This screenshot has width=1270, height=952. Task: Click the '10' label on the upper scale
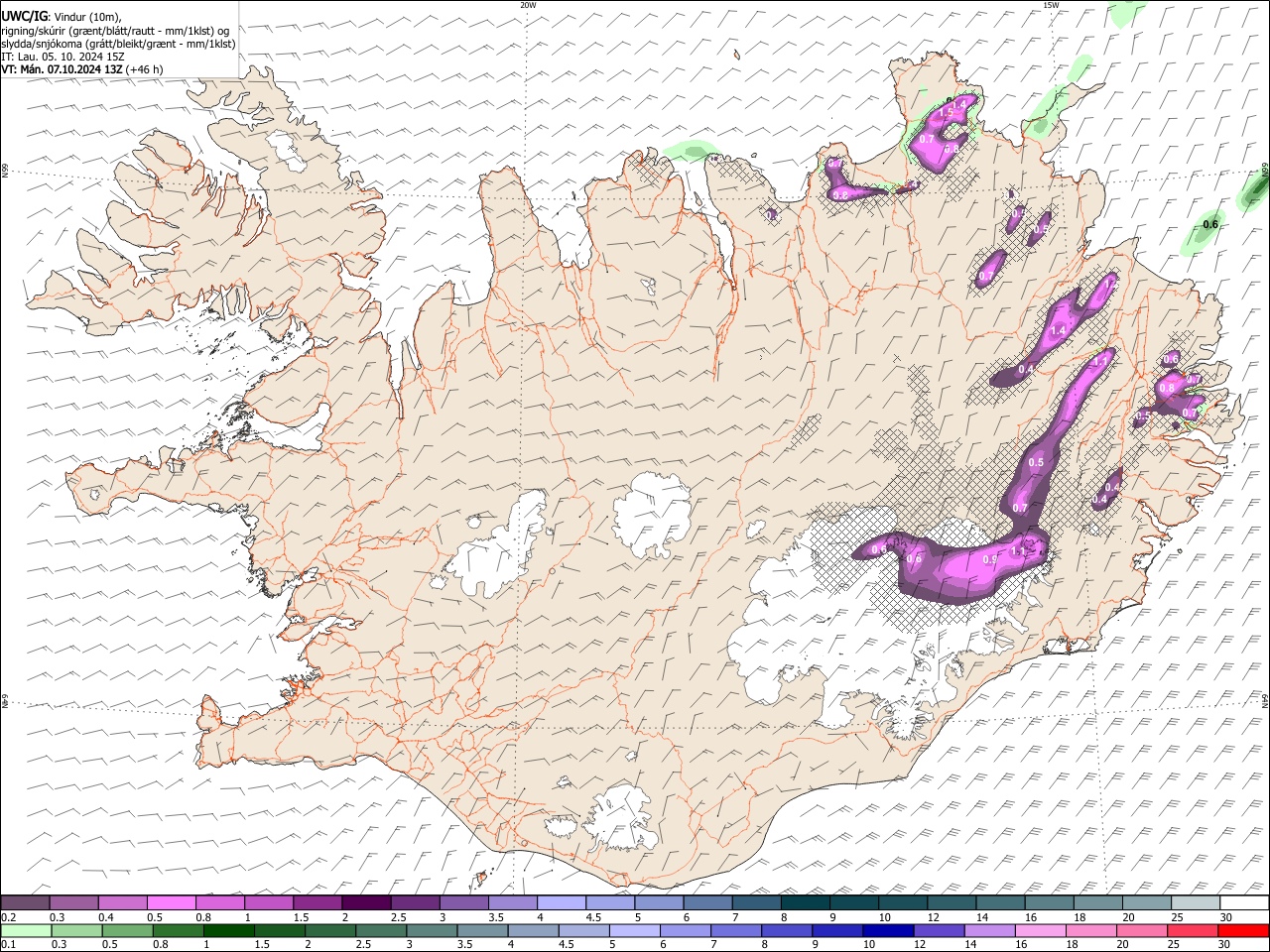point(885,917)
